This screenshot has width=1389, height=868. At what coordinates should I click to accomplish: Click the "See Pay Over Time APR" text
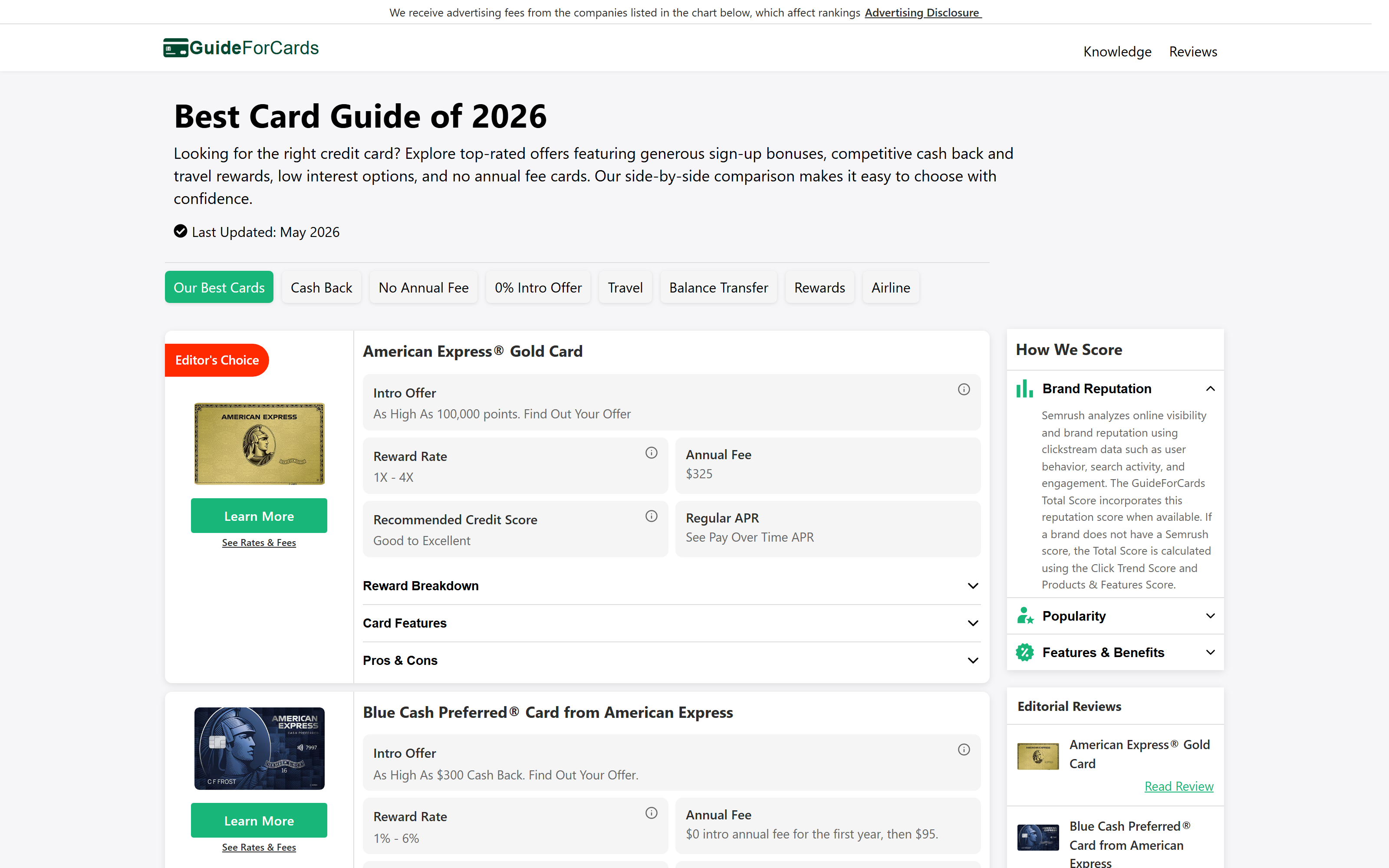click(750, 537)
